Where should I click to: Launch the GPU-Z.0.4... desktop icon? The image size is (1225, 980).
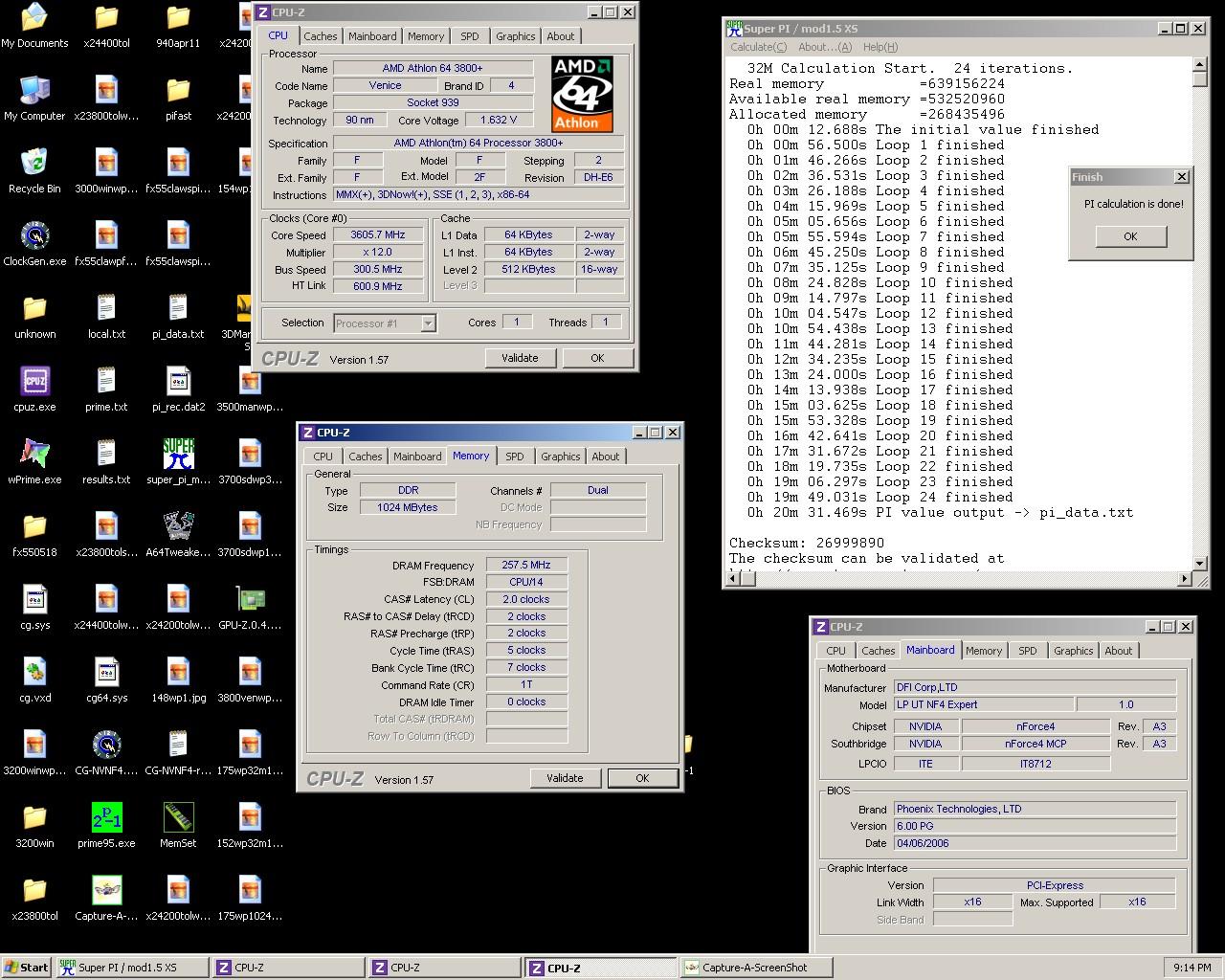(x=250, y=608)
